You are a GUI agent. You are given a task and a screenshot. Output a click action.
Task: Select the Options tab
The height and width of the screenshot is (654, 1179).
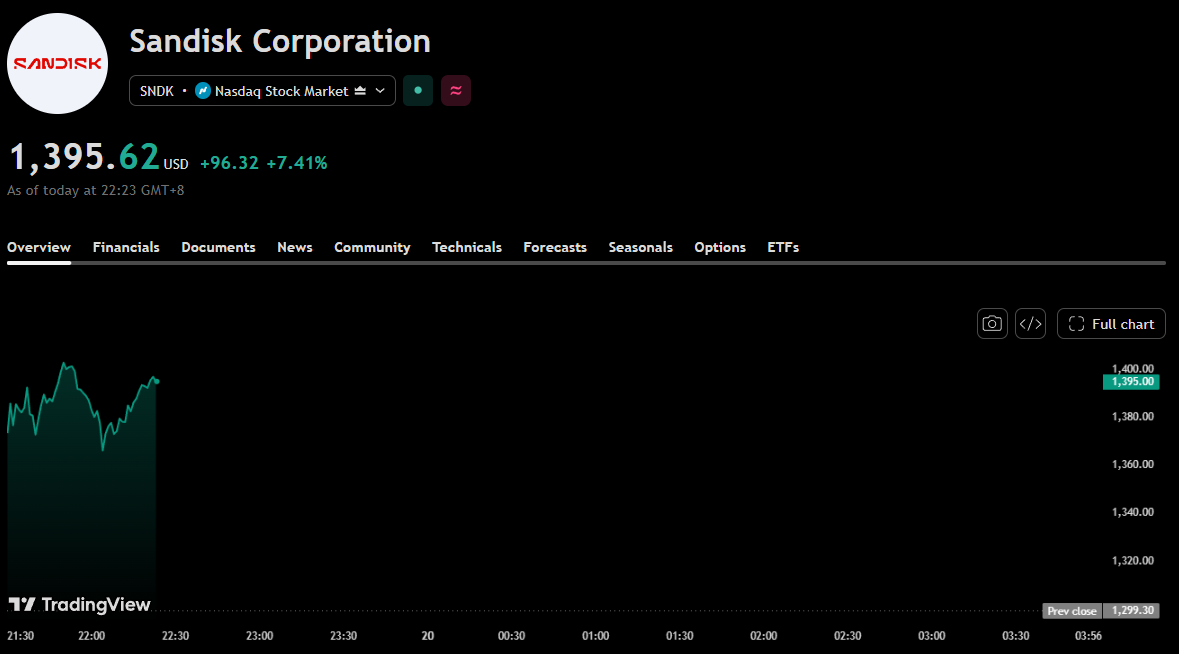(720, 247)
